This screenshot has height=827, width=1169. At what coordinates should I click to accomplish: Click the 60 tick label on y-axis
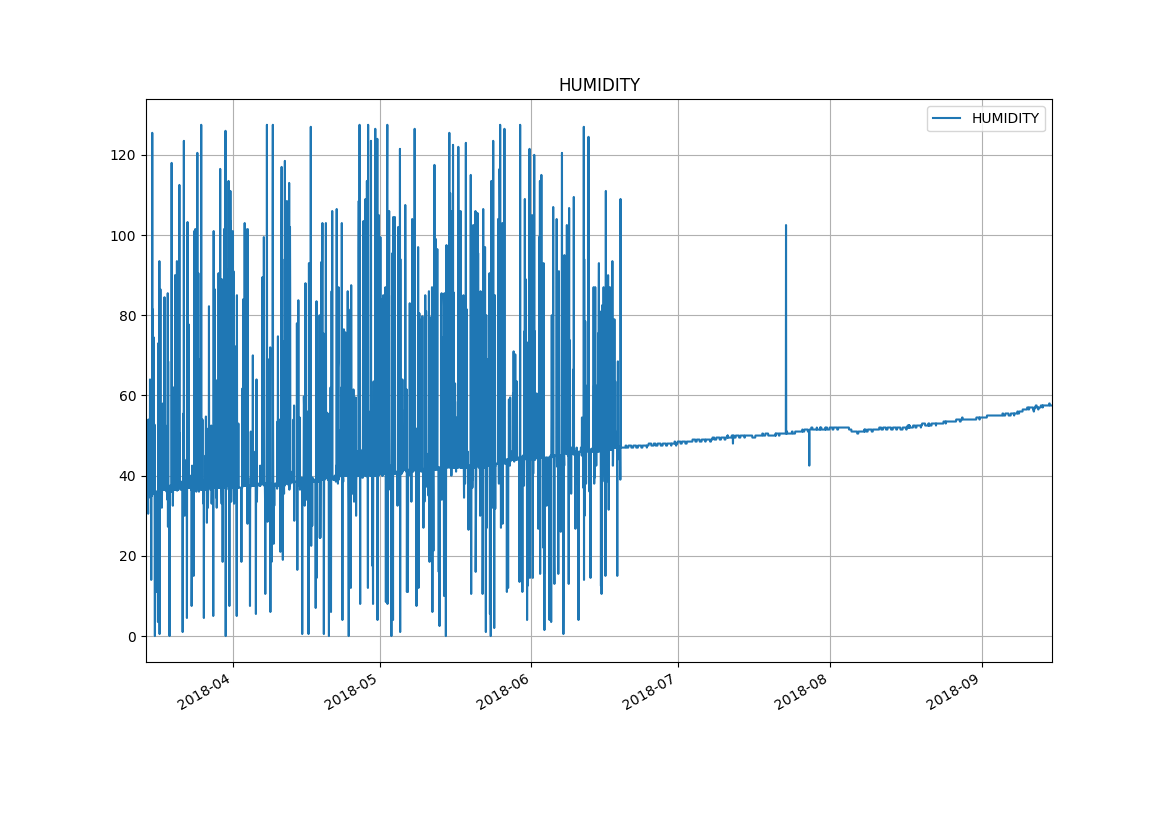(126, 396)
